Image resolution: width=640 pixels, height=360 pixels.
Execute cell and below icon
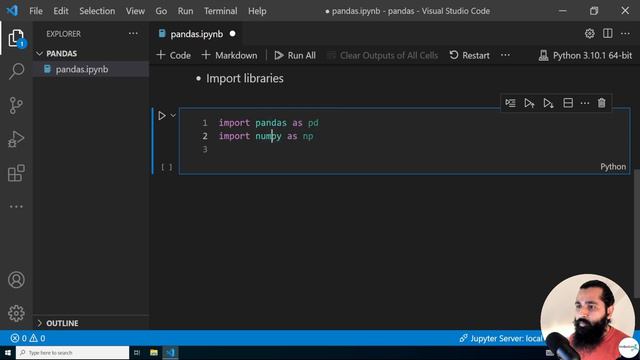(x=548, y=103)
